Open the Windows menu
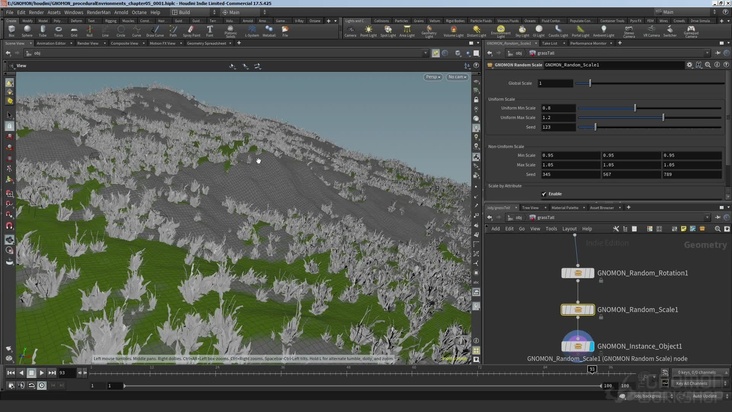 click(x=73, y=12)
